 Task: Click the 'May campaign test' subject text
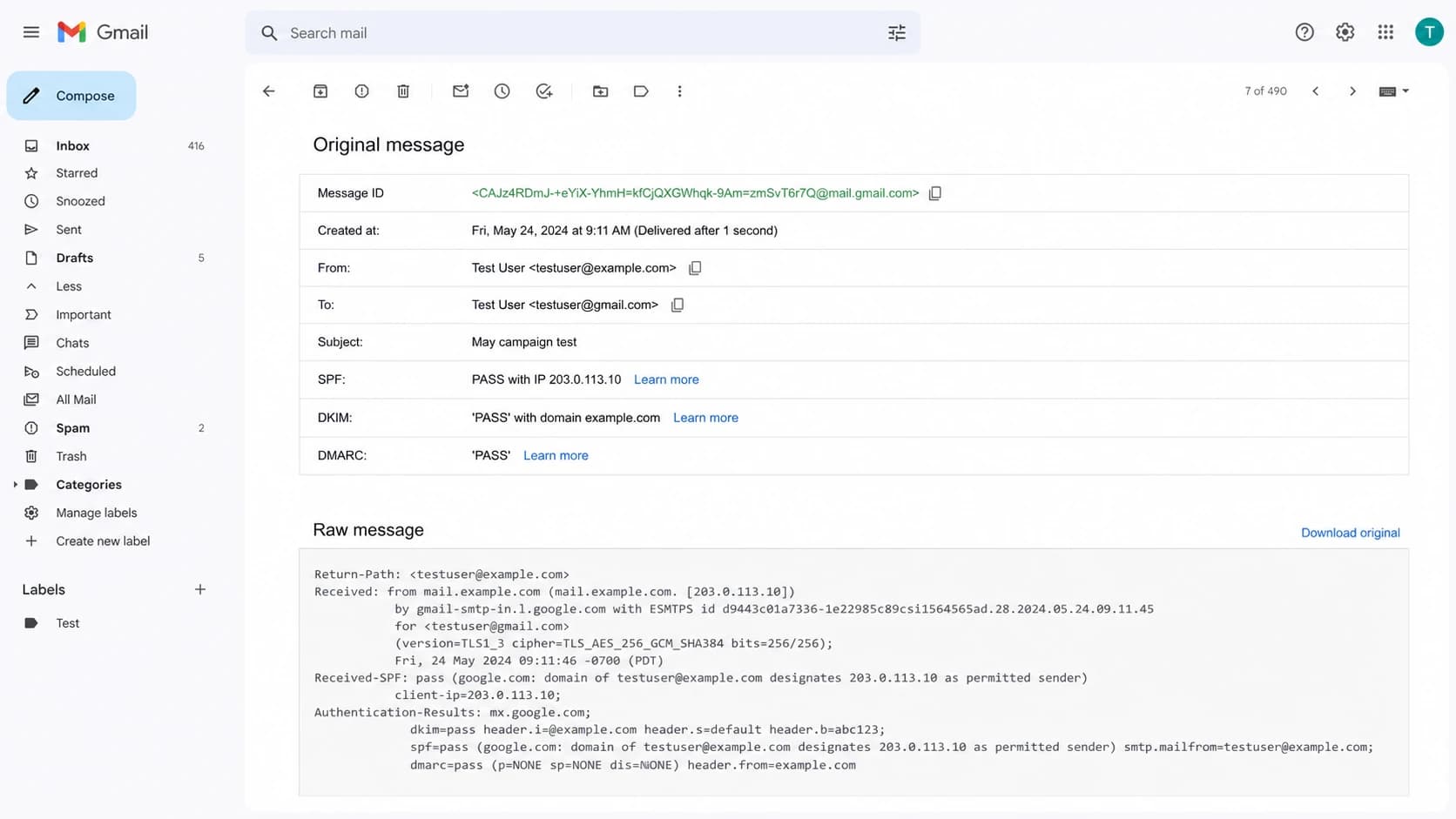[524, 342]
